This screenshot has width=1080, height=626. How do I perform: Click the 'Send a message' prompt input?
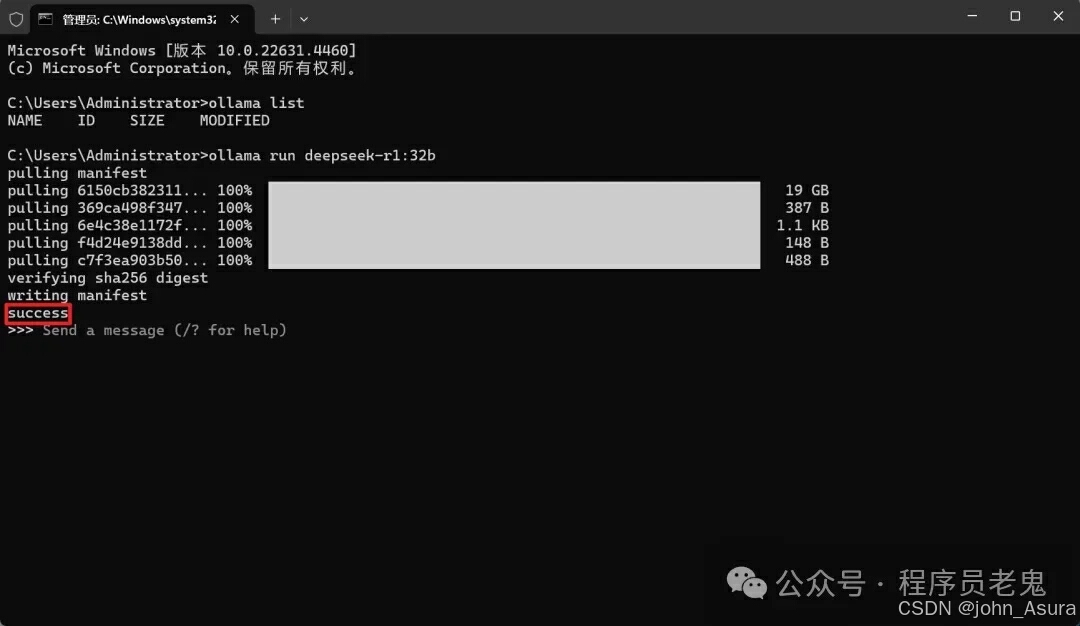164,331
